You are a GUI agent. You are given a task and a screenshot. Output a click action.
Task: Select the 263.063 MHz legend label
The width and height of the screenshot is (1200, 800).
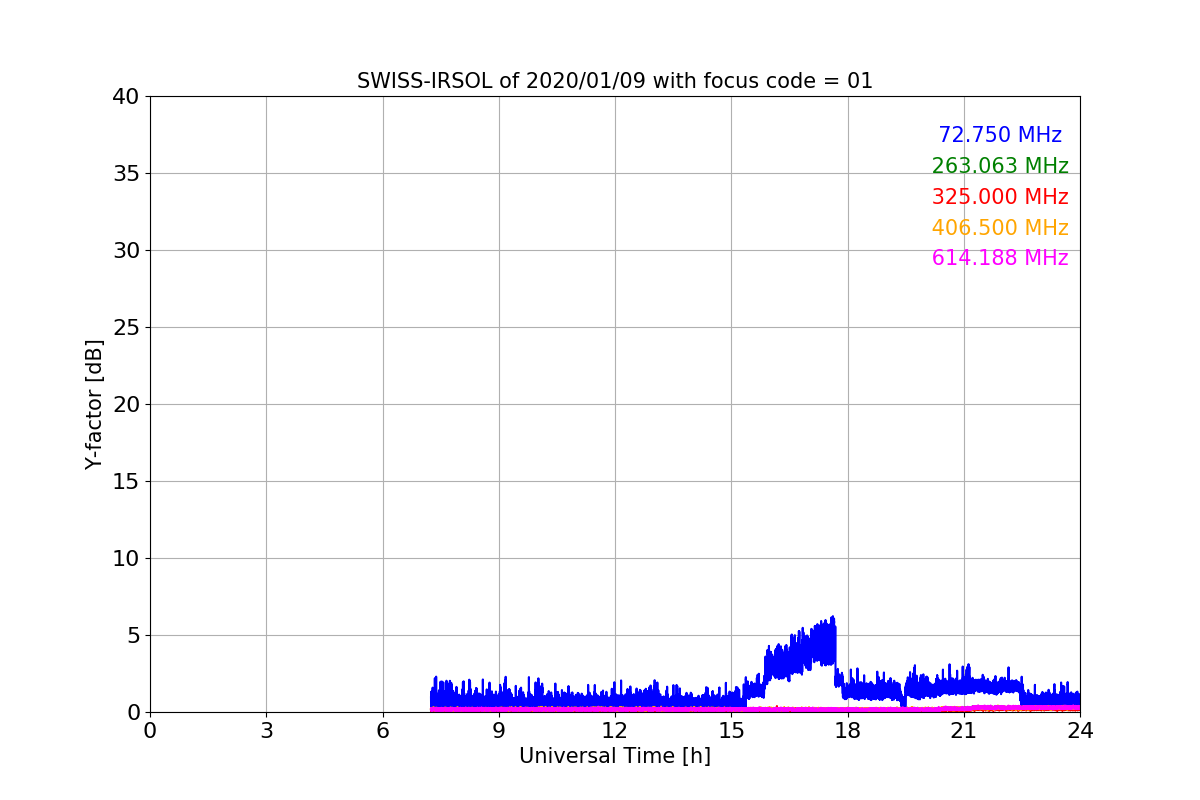(1000, 166)
